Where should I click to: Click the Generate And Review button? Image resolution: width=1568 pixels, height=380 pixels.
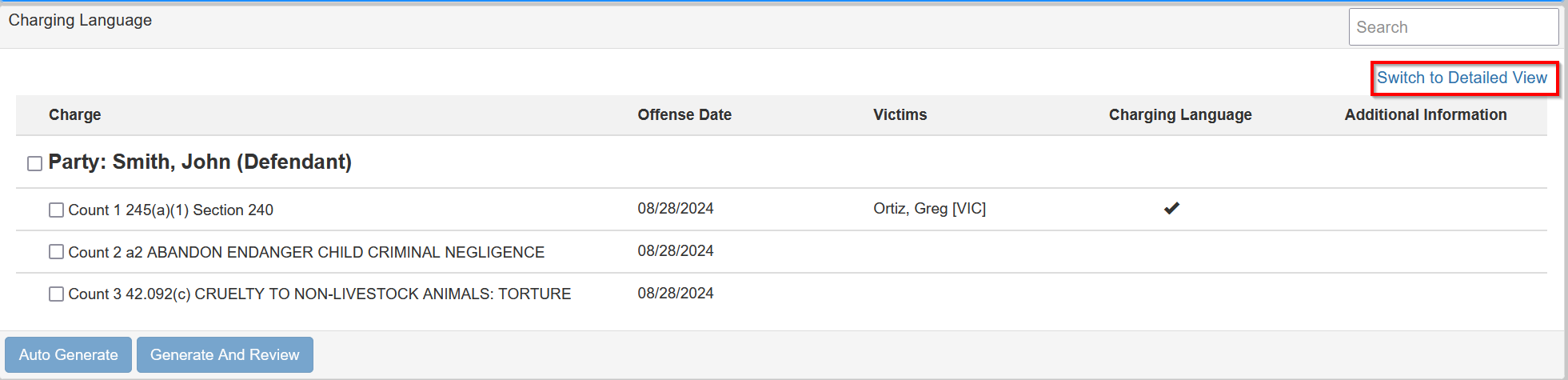pos(225,355)
